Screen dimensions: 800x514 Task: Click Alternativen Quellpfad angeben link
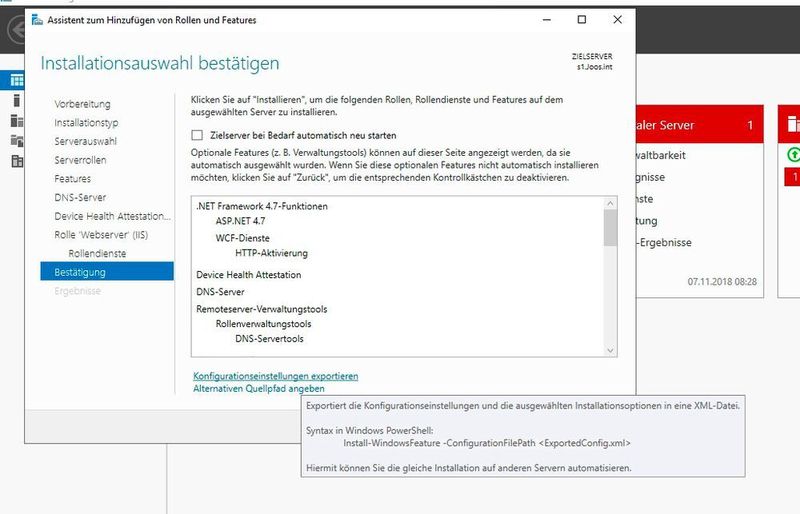(259, 388)
